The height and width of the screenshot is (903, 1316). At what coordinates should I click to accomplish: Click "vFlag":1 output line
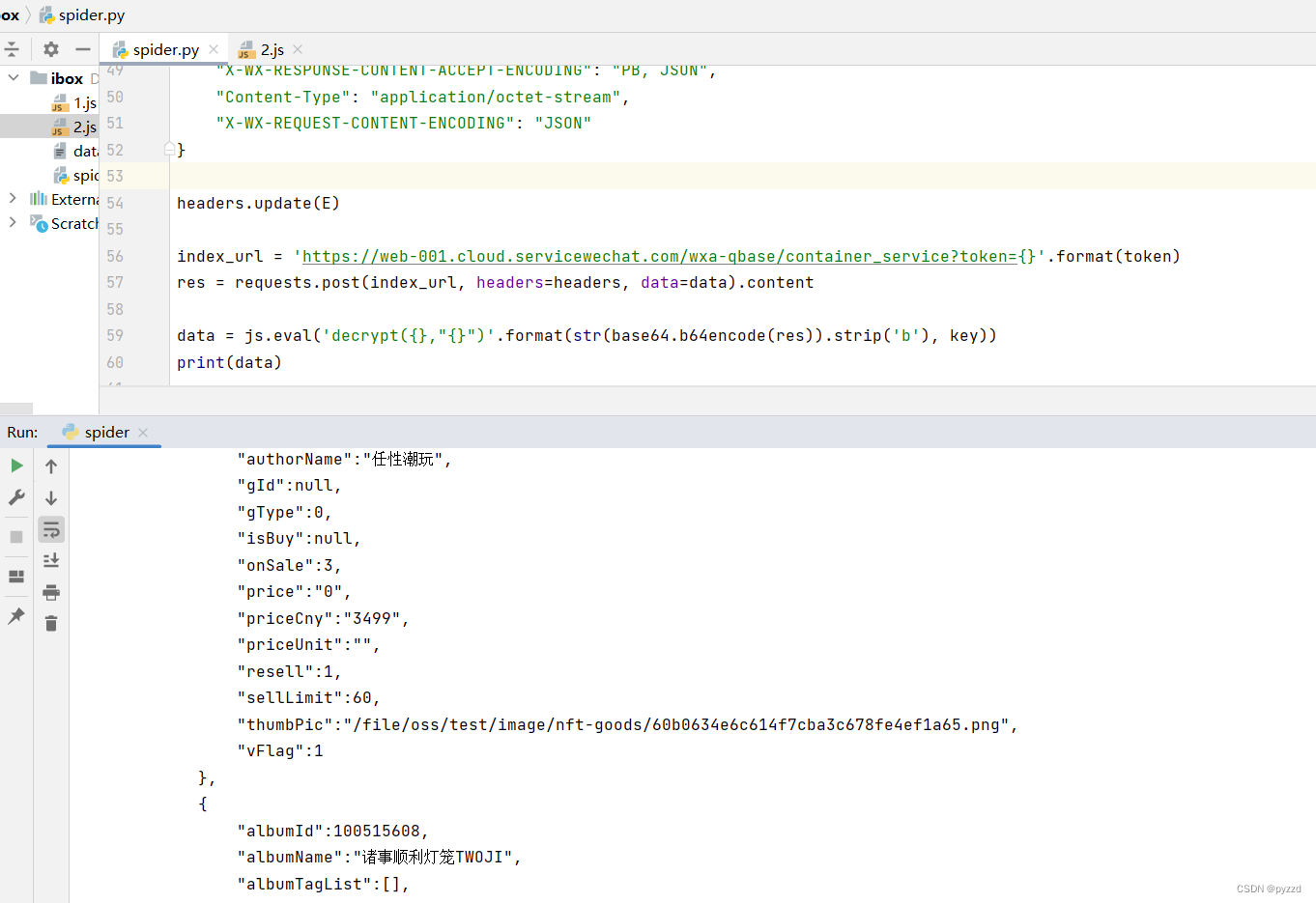(x=280, y=750)
